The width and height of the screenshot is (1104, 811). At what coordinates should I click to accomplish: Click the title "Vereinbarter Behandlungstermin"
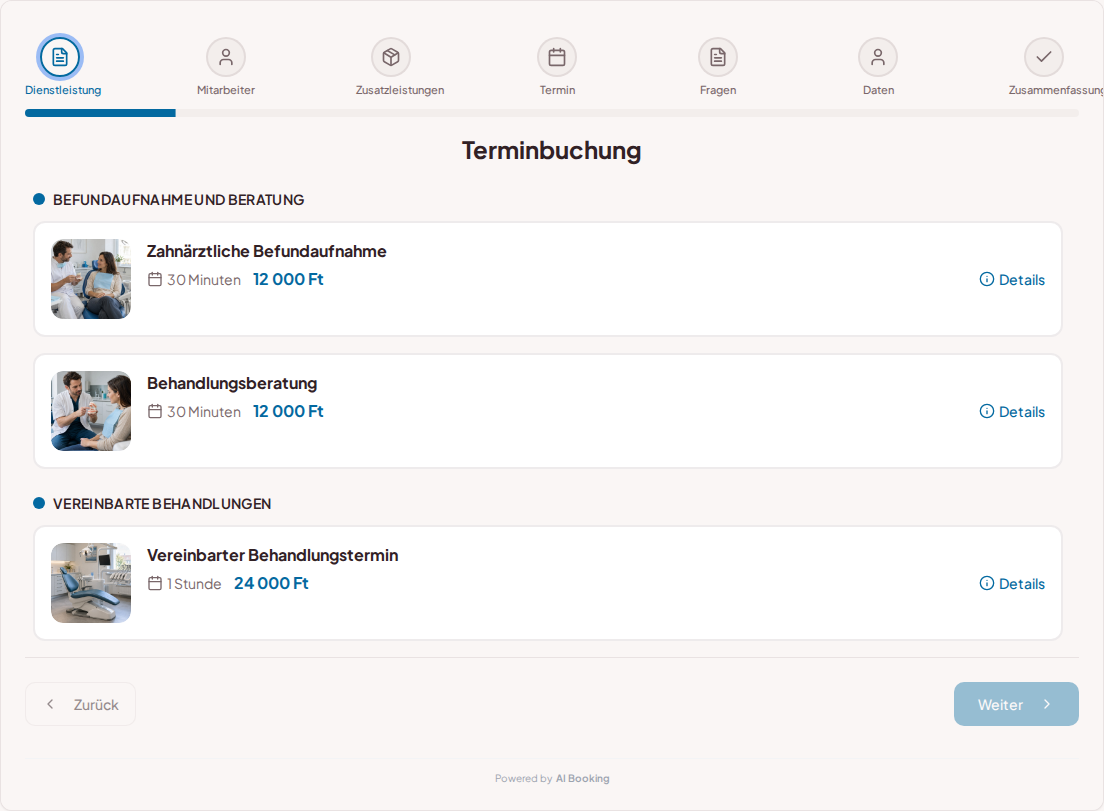pyautogui.click(x=272, y=555)
